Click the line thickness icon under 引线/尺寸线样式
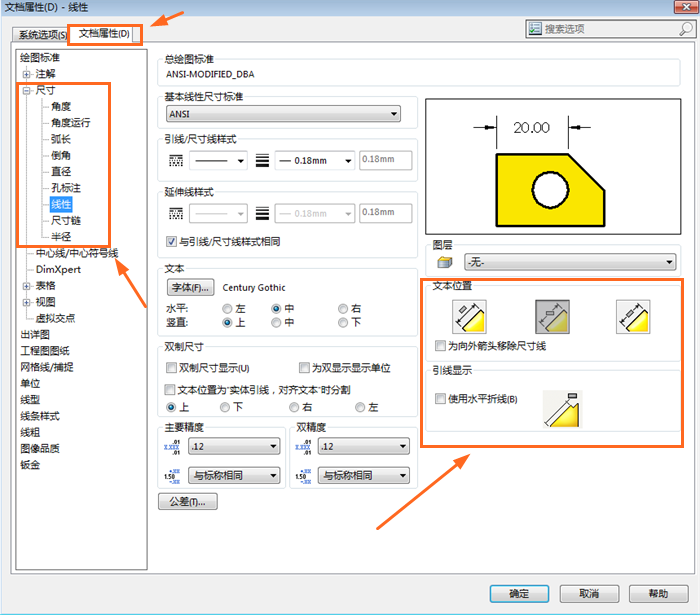Screen dimensions: 700x615 click(263, 160)
